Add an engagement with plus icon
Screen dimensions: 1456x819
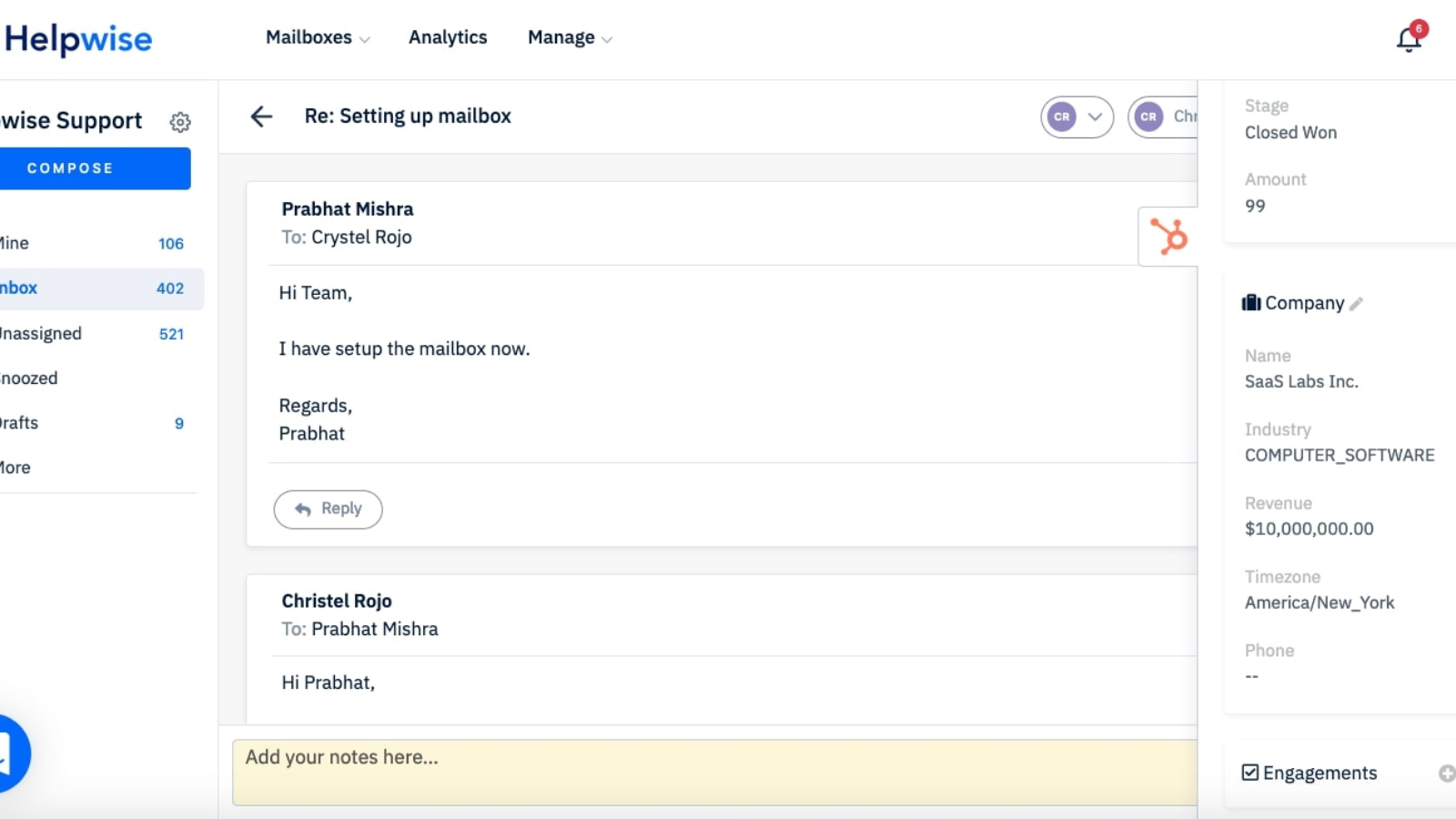(1446, 773)
